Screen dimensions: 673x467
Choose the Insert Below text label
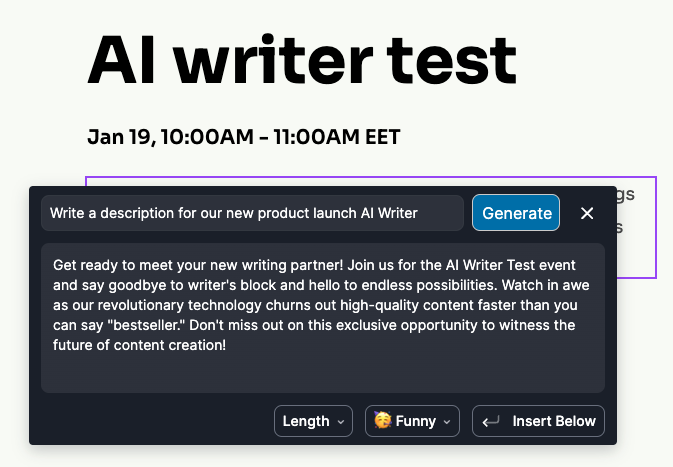coord(554,421)
